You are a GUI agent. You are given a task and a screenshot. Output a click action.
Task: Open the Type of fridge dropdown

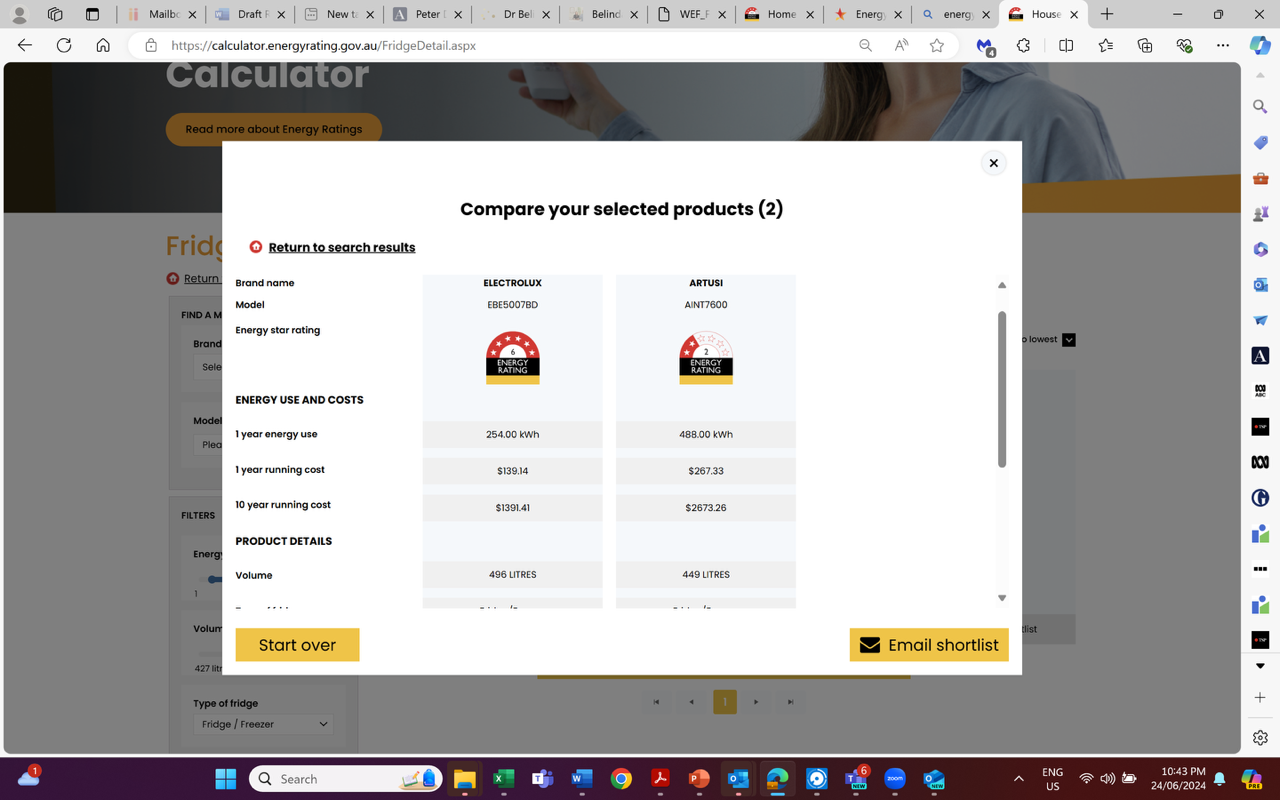[264, 724]
